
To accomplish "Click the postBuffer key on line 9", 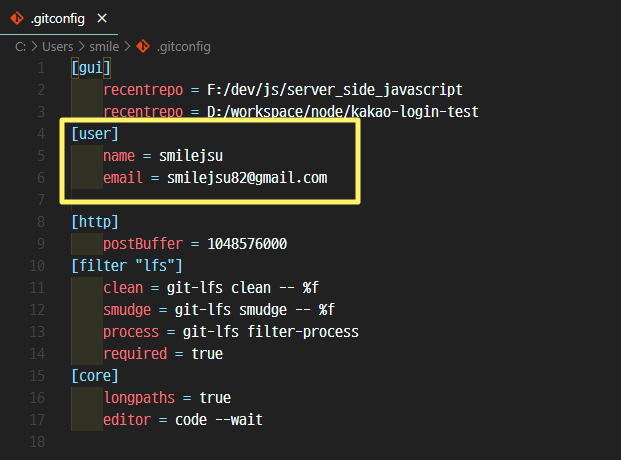I will [x=143, y=244].
